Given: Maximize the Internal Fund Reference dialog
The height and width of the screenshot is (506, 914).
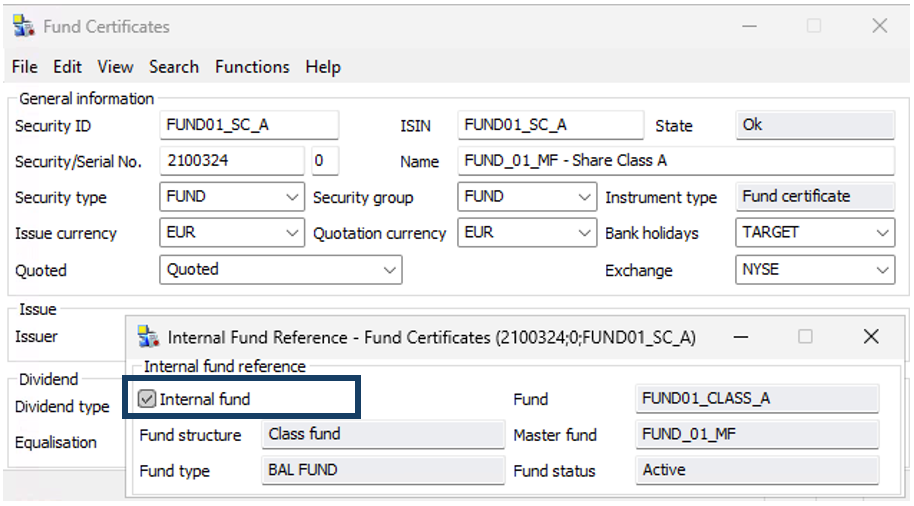Looking at the screenshot, I should coord(806,336).
